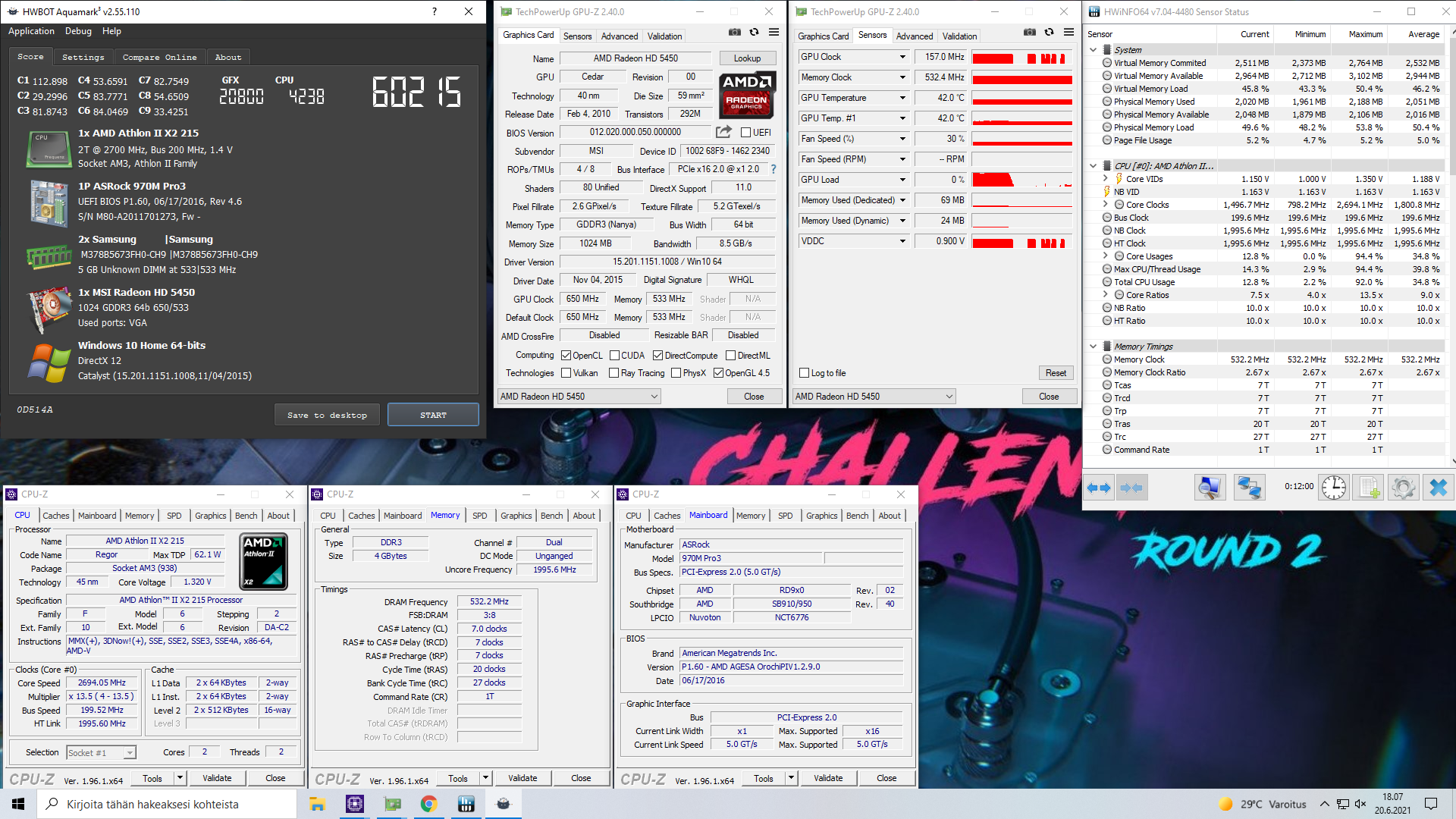Open GPU selector dropdown in Graphics Card window
The width and height of the screenshot is (1456, 819).
[579, 397]
